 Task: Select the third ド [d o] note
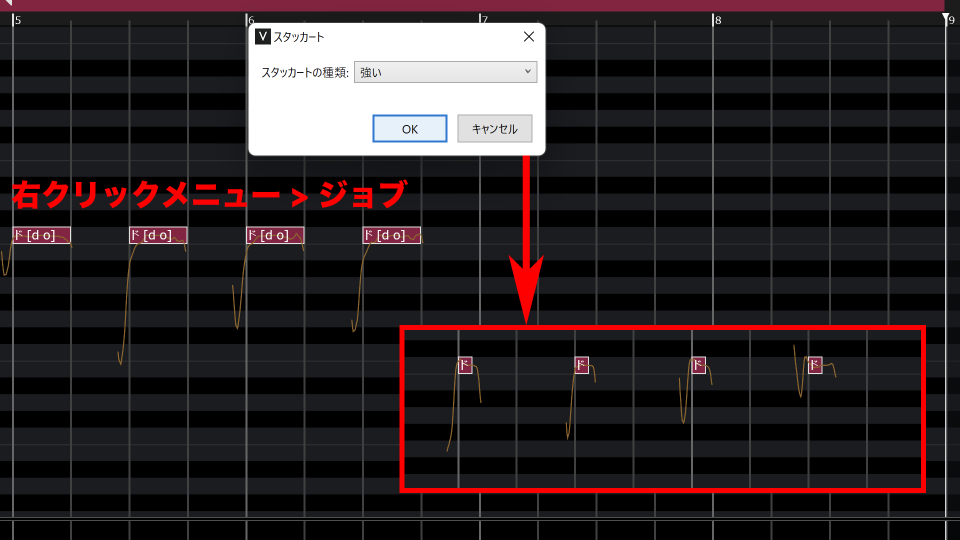coord(274,236)
